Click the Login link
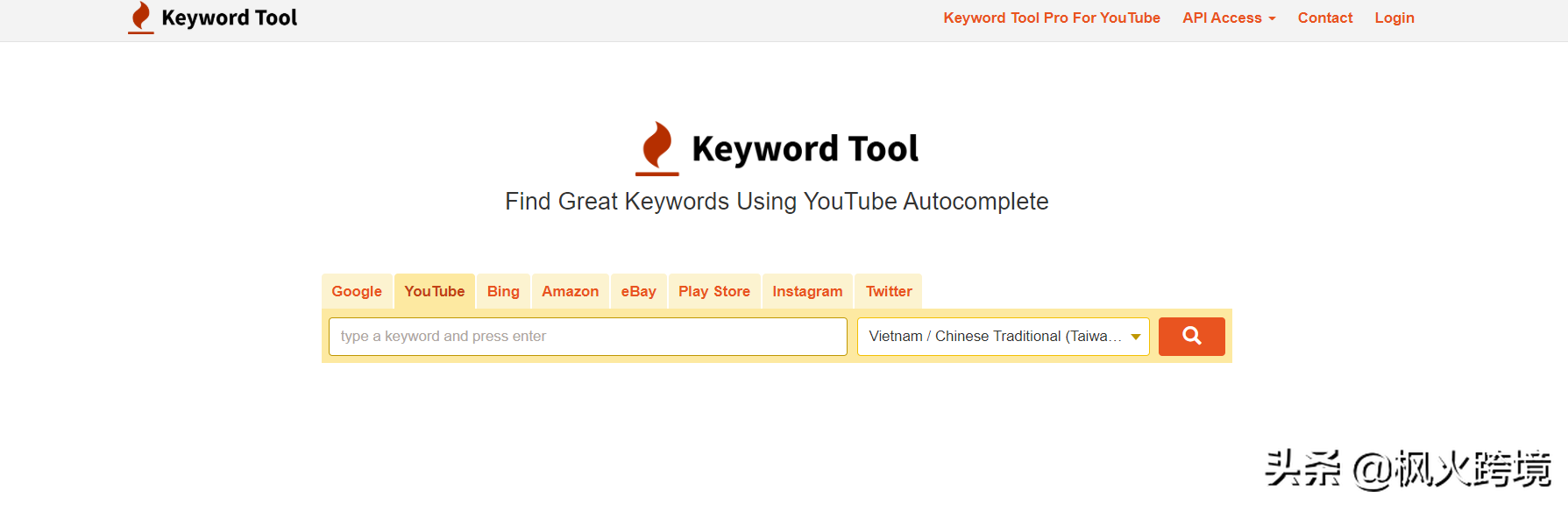This screenshot has width=1568, height=505. tap(1394, 18)
